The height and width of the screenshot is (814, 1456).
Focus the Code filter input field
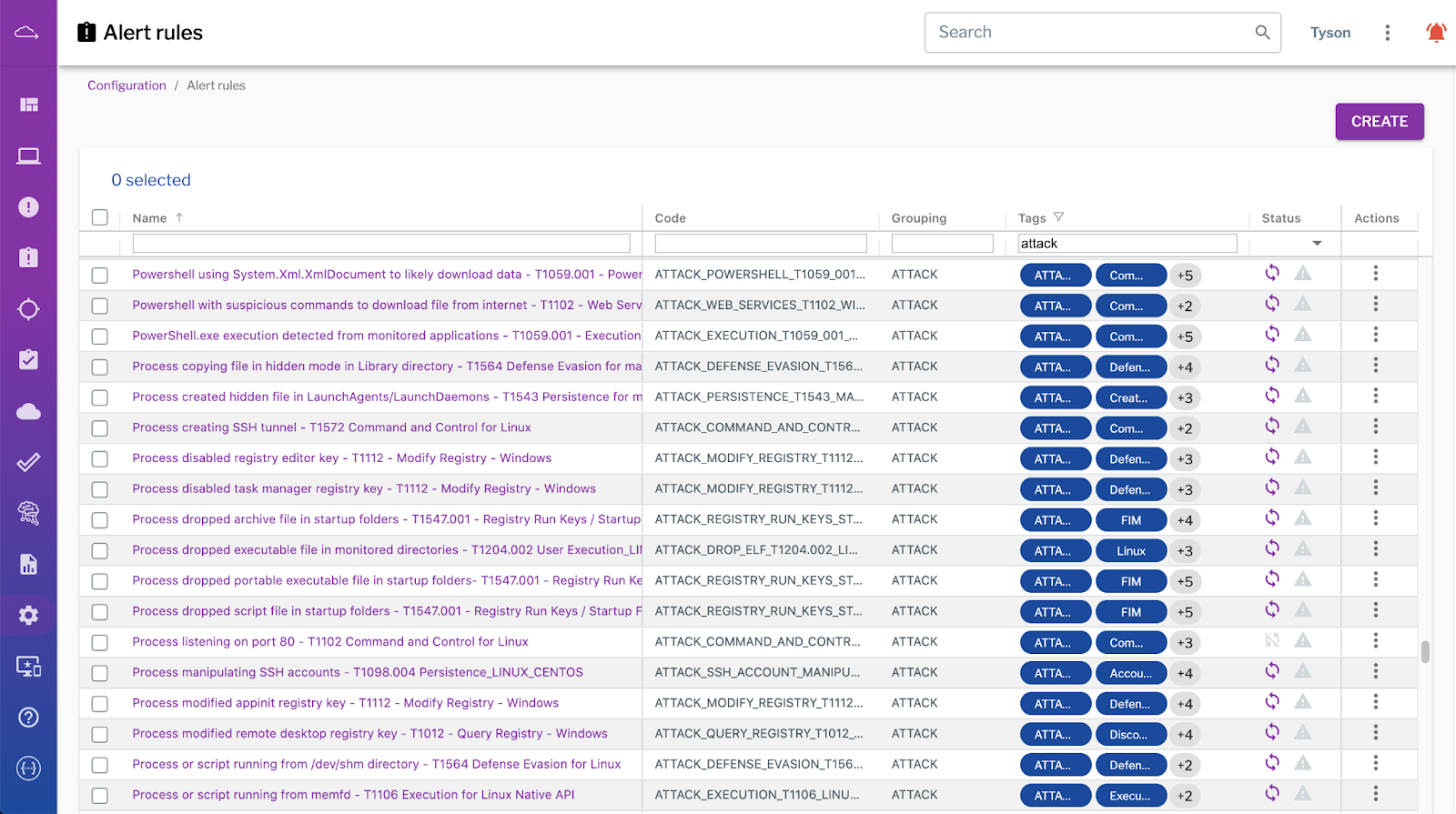pyautogui.click(x=761, y=244)
